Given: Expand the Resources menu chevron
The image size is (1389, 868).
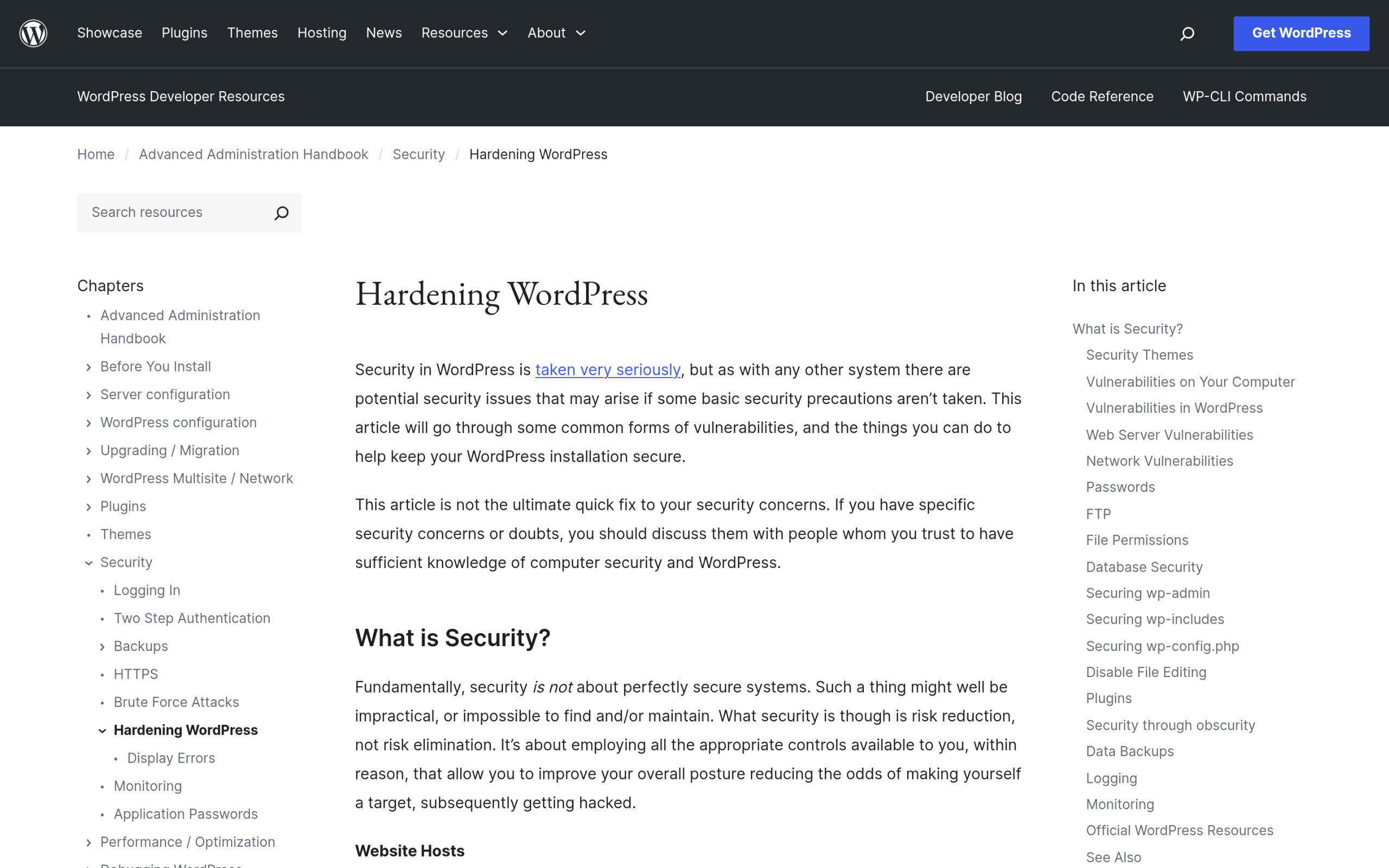Looking at the screenshot, I should click(503, 33).
